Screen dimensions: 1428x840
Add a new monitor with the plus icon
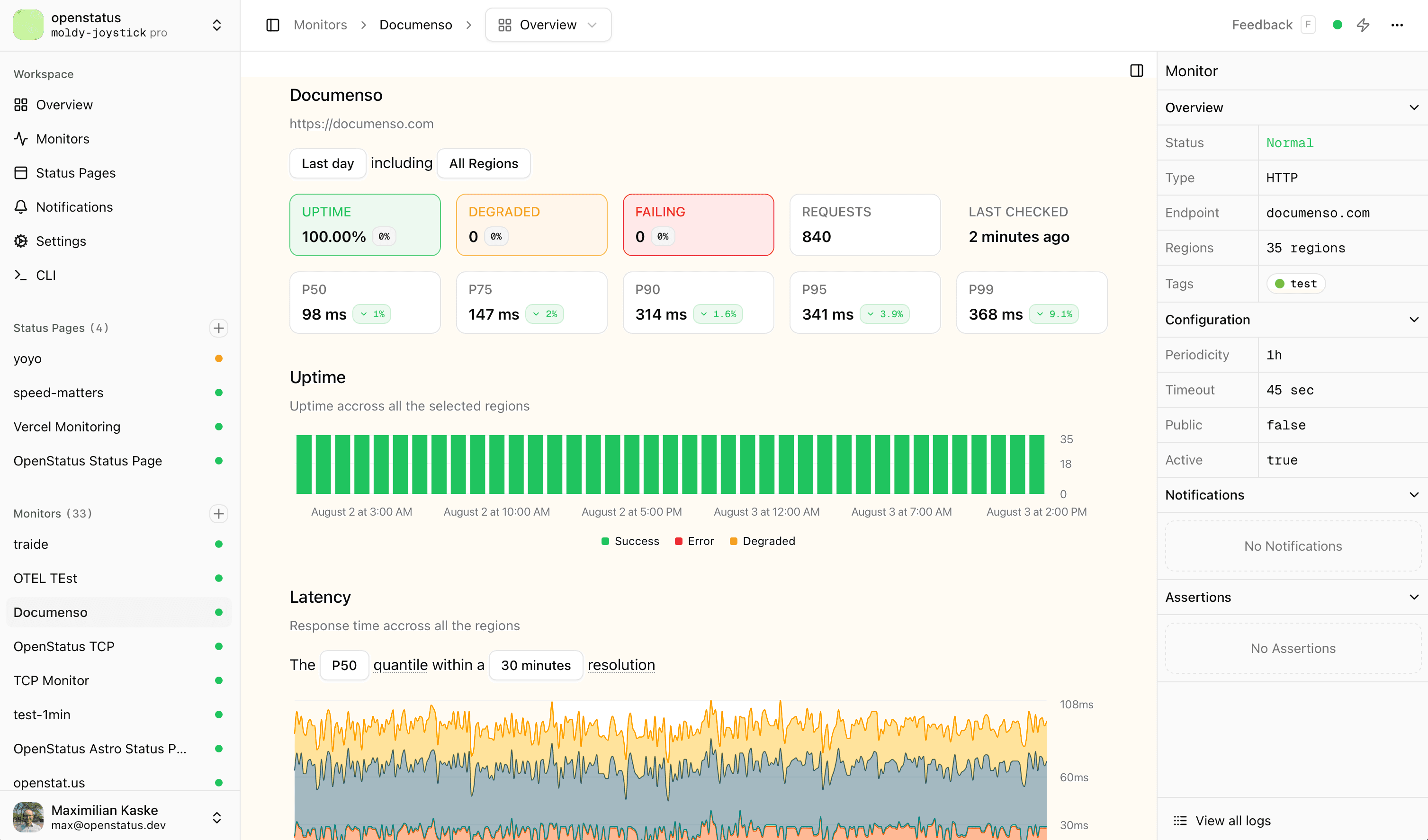coord(219,514)
